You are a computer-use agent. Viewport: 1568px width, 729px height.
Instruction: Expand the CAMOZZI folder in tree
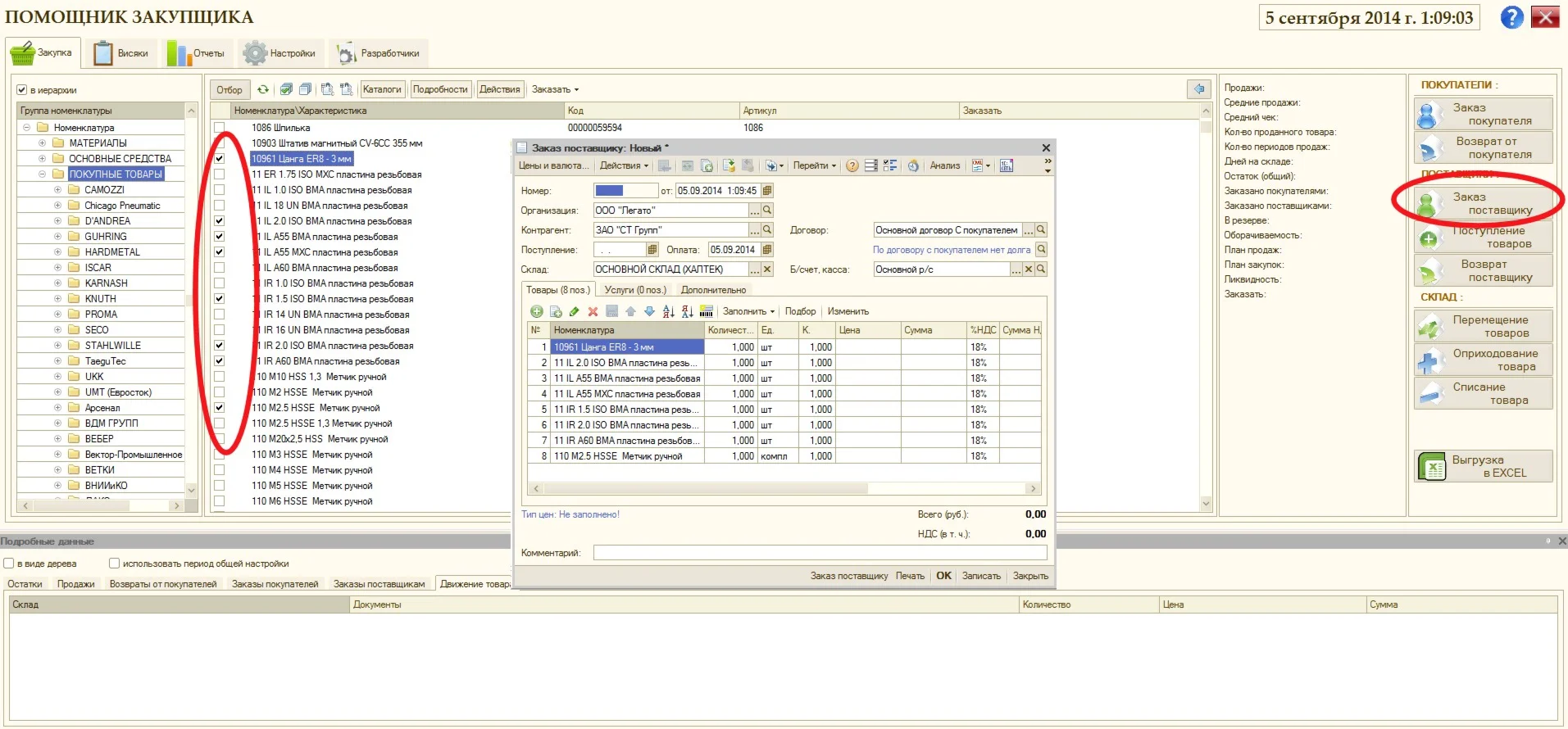point(57,190)
